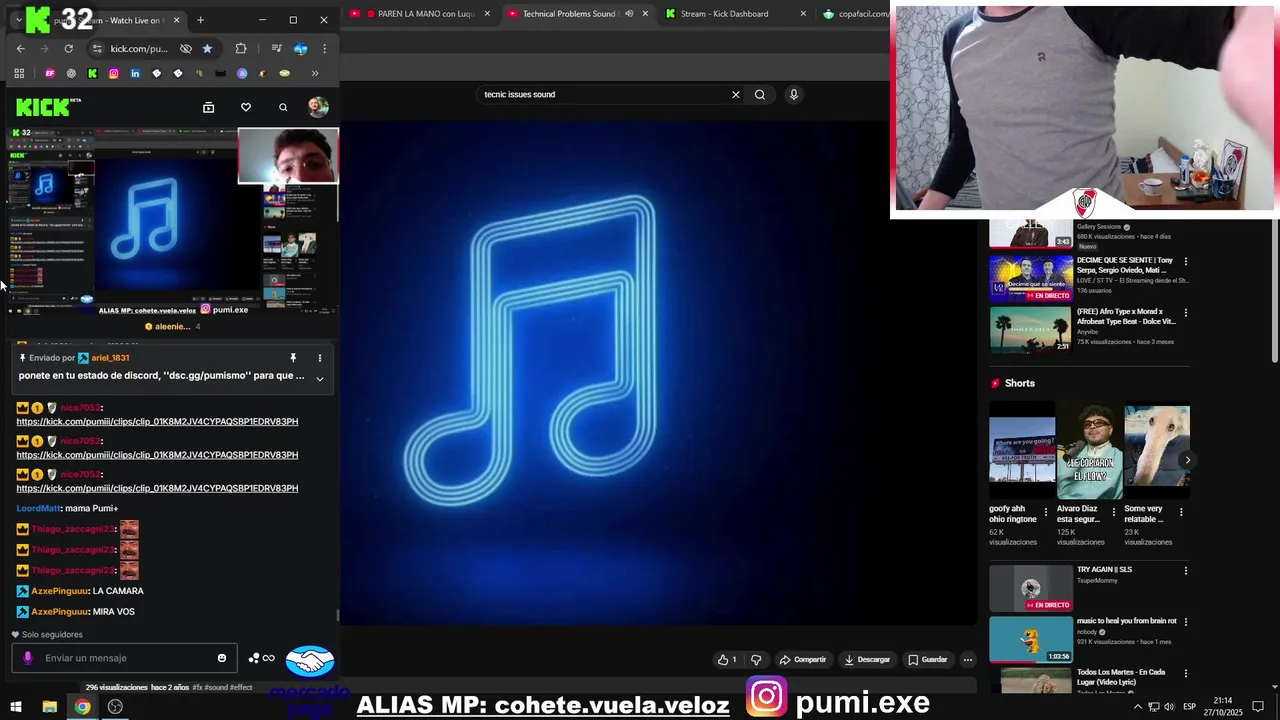This screenshot has width=1280, height=720.
Task: Open the channel points infinity icon
Action: (261, 658)
